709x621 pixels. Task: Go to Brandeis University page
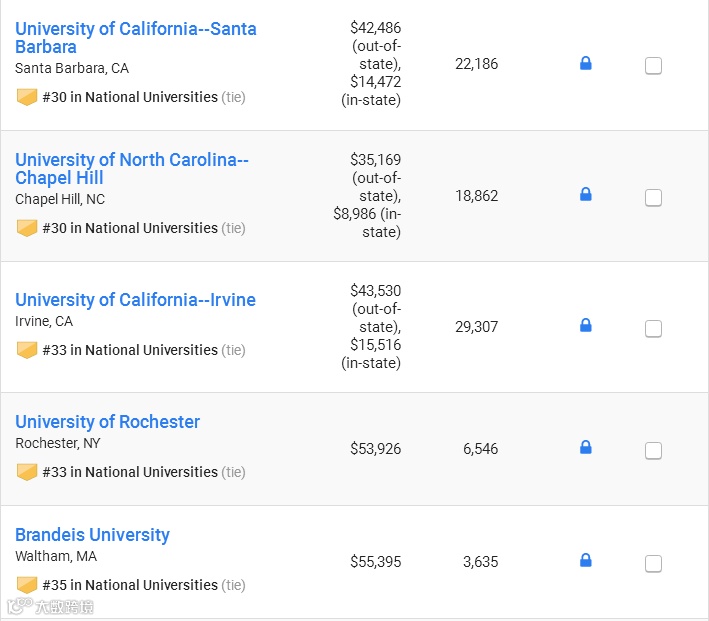[92, 535]
